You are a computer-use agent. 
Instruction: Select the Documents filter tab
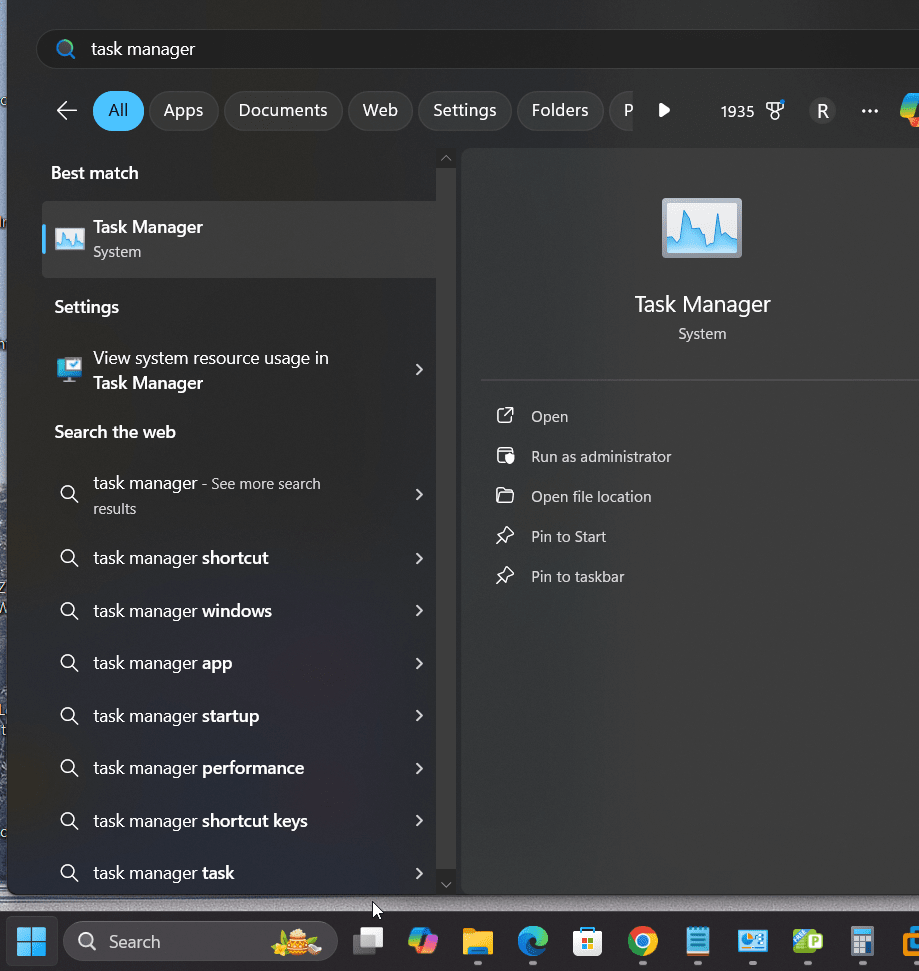[x=283, y=111]
